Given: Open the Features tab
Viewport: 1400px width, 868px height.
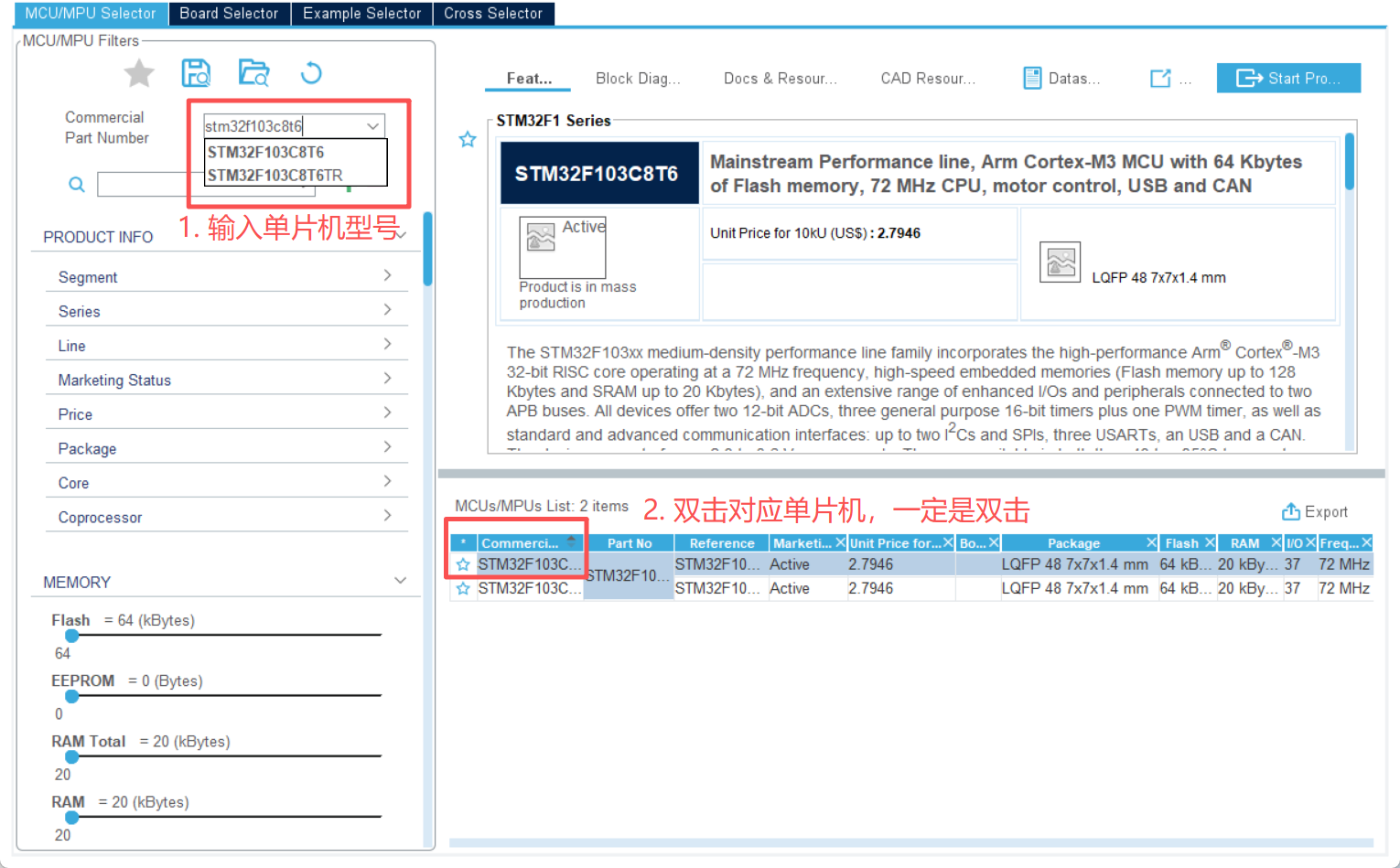Looking at the screenshot, I should 528,79.
